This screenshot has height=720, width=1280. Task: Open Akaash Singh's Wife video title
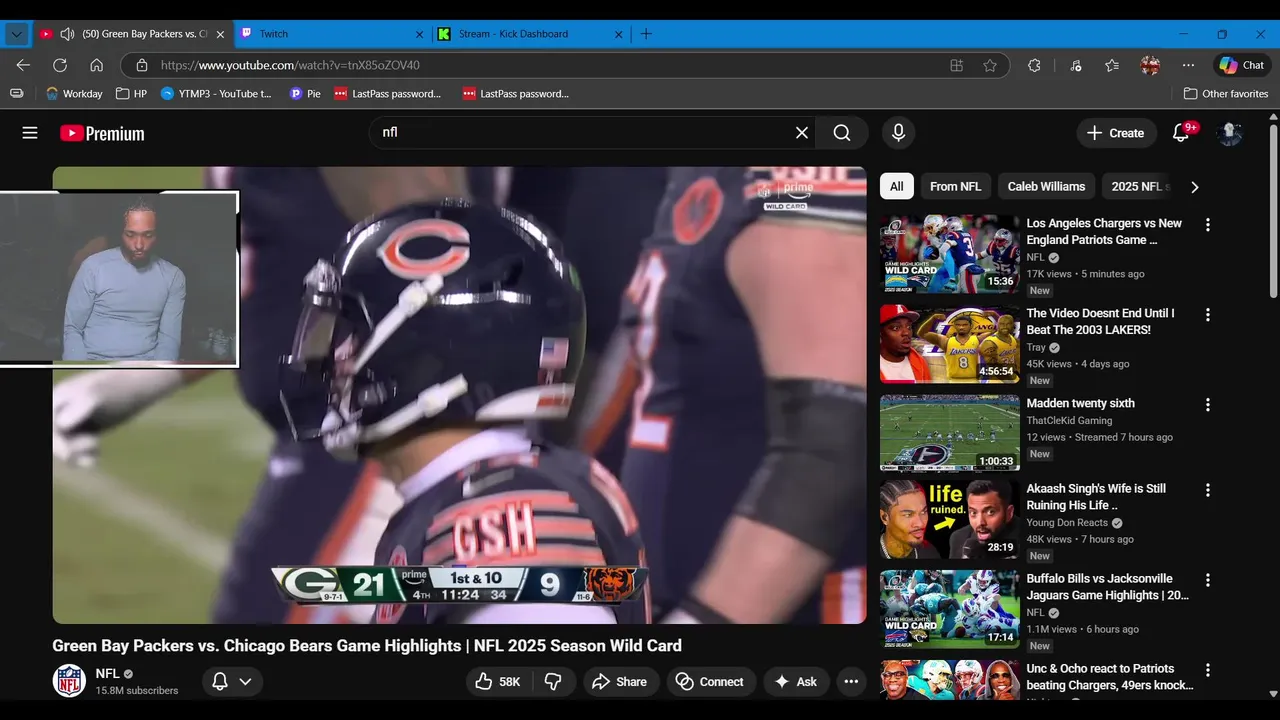tap(1096, 497)
